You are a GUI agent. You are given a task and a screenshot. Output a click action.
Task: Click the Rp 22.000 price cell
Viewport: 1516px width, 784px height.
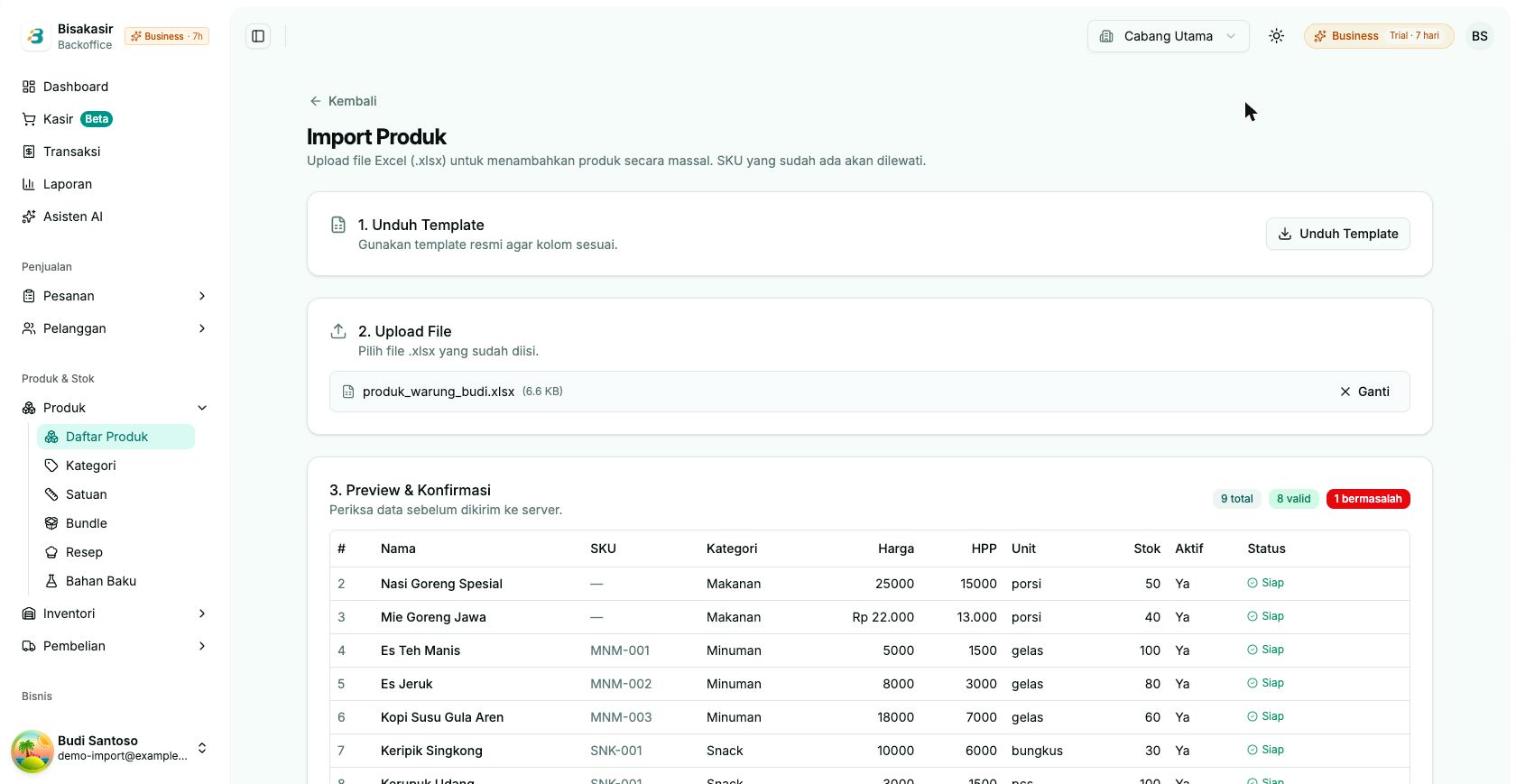(x=883, y=617)
